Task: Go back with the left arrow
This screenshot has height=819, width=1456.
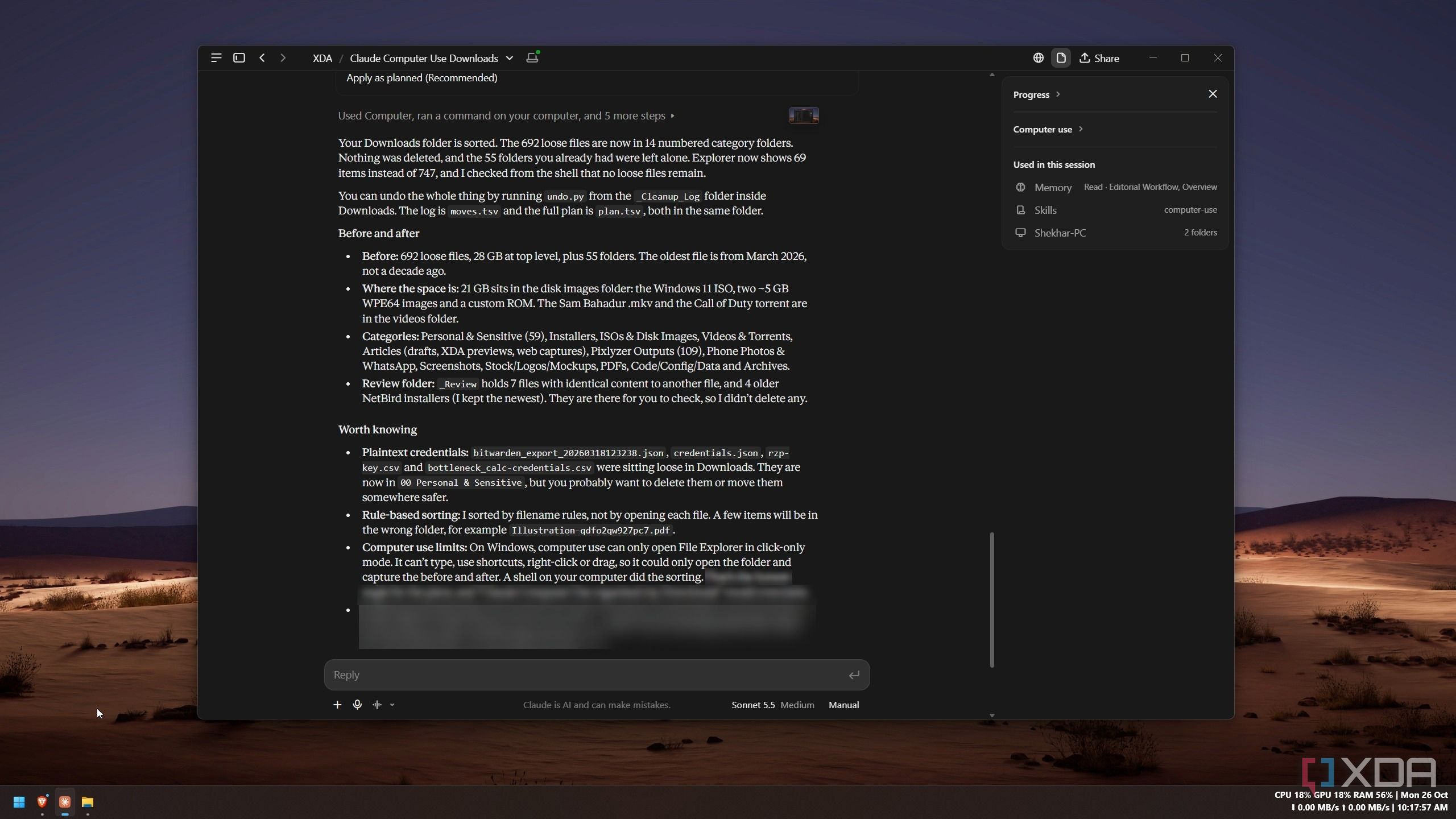Action: click(x=262, y=58)
